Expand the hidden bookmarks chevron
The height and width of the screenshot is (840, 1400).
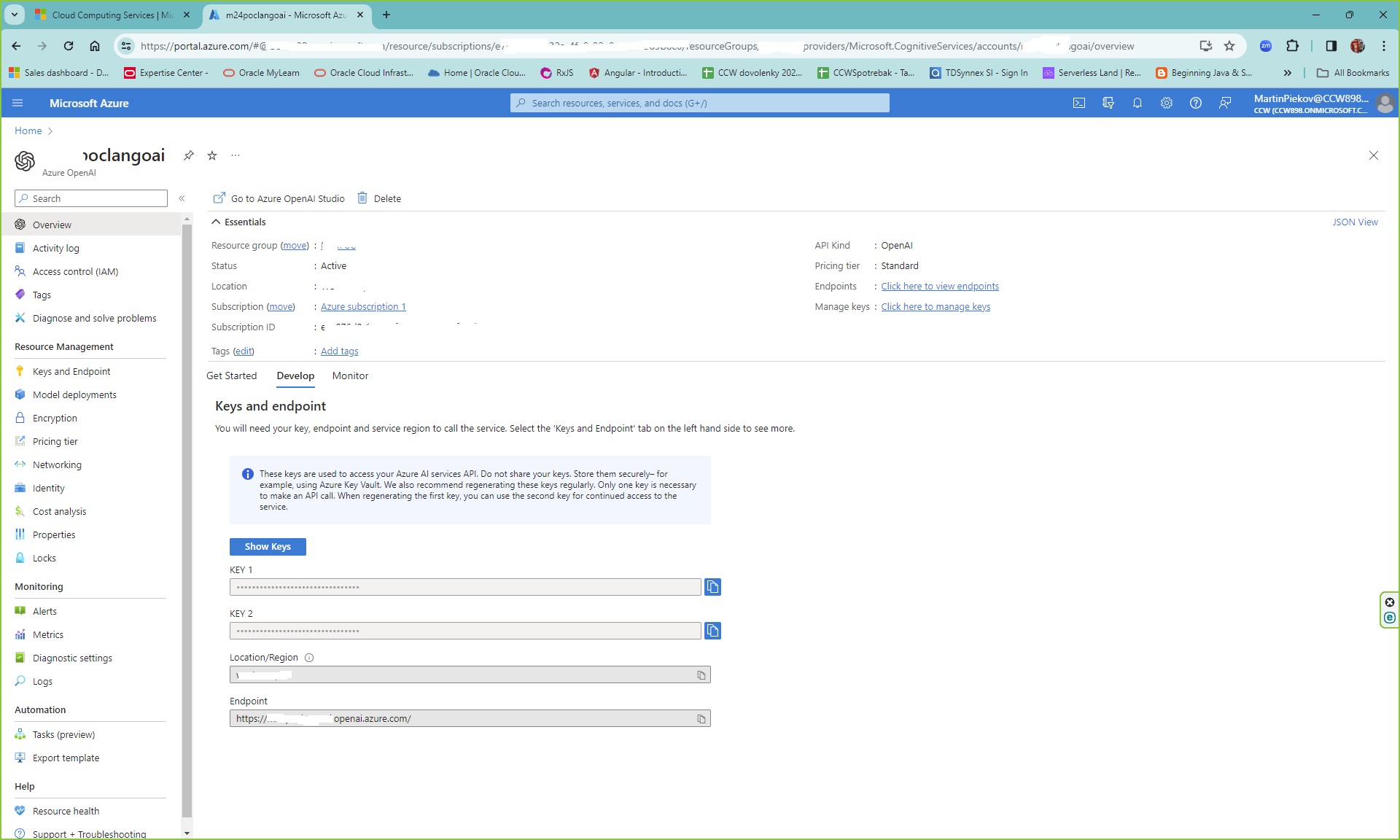click(x=1287, y=73)
